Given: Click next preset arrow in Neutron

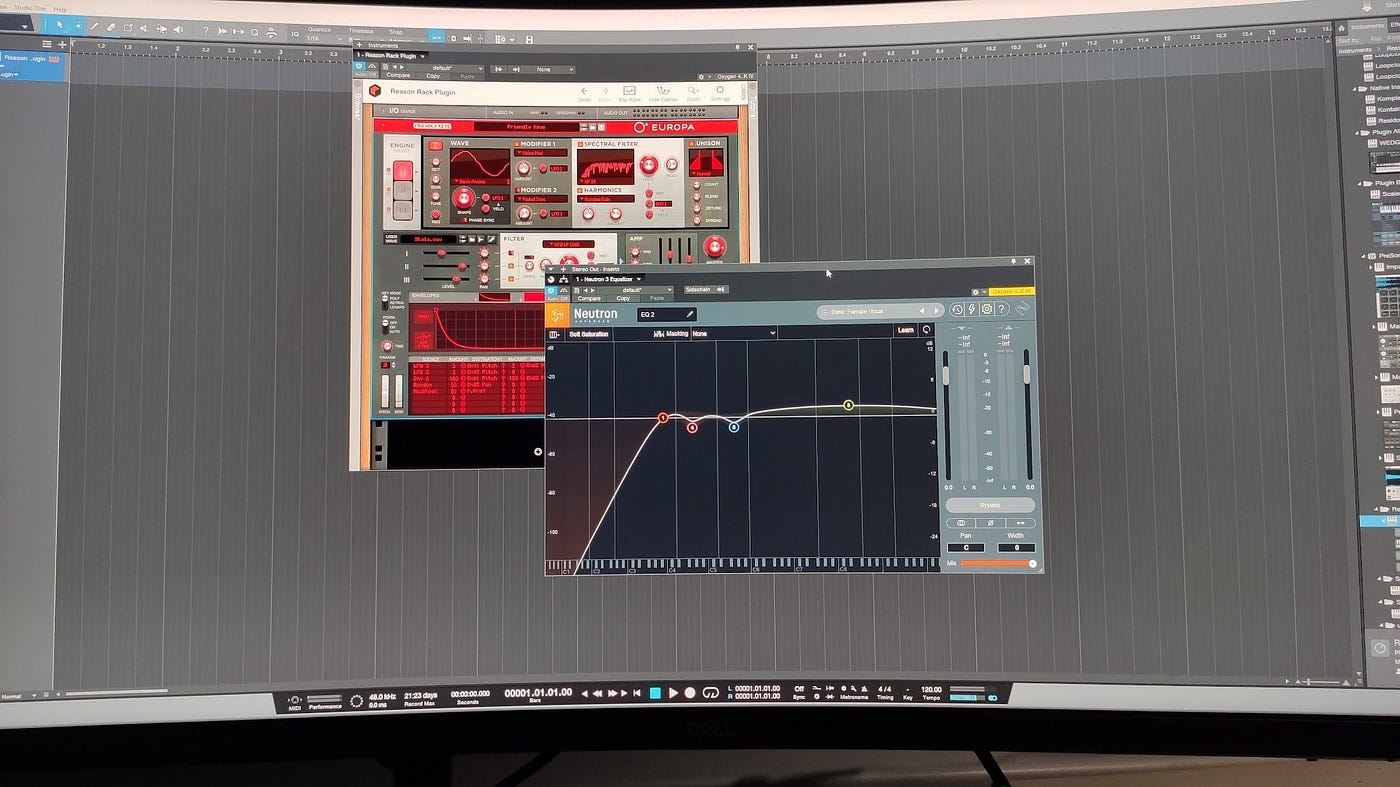Looking at the screenshot, I should (937, 311).
